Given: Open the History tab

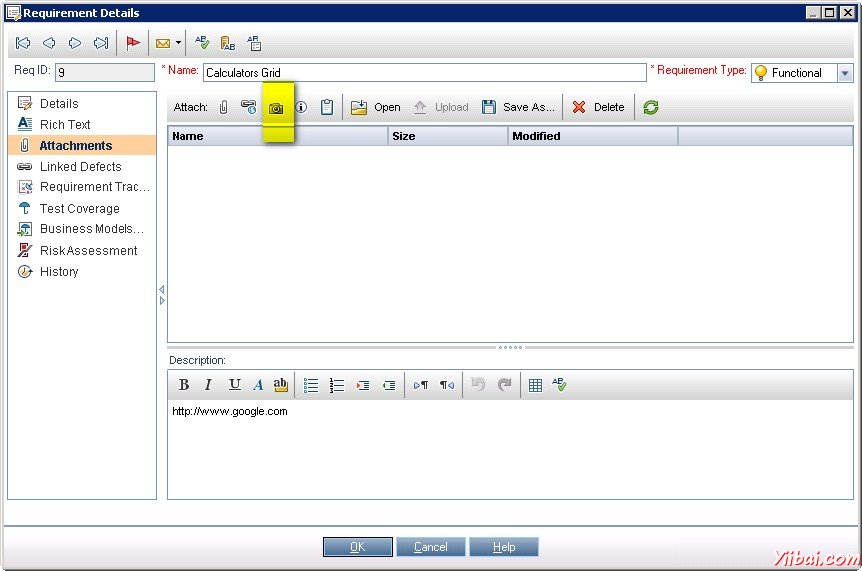Looking at the screenshot, I should point(59,272).
